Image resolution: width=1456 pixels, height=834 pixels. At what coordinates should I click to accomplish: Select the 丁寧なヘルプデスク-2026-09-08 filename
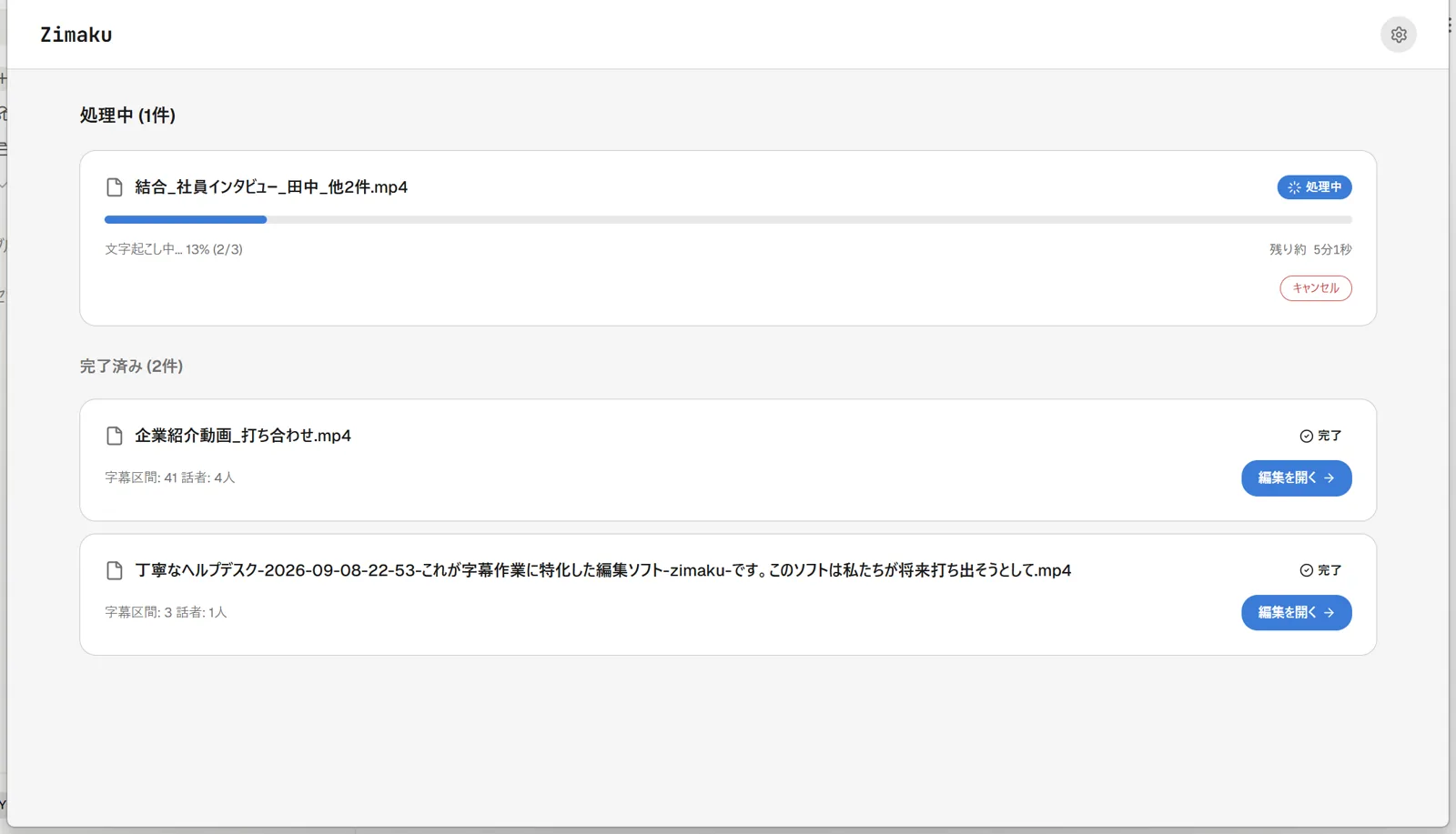603,570
